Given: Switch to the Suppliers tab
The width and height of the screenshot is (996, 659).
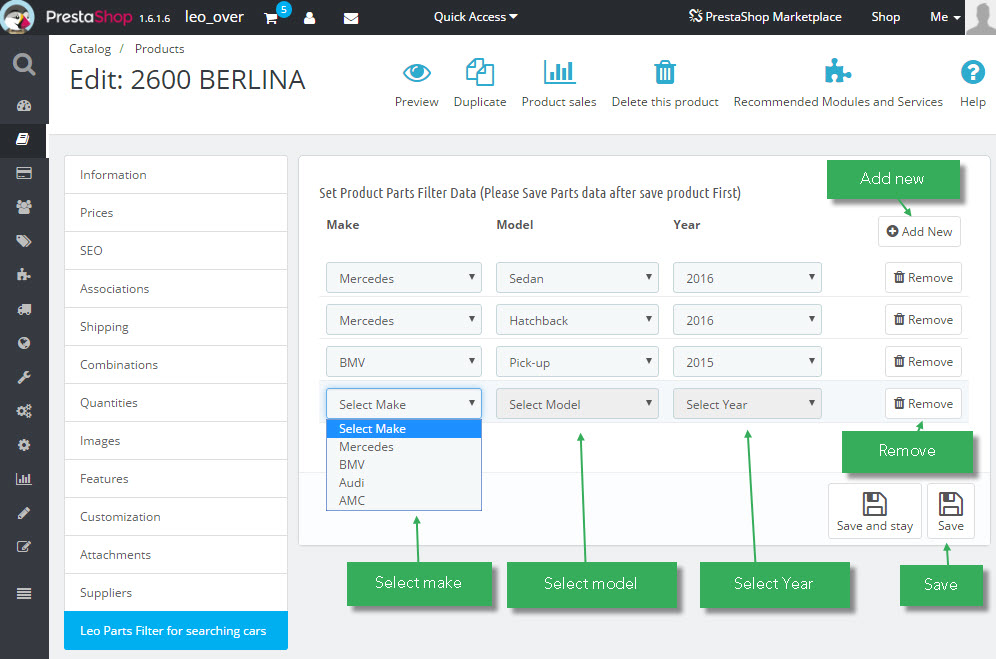Looking at the screenshot, I should coord(176,592).
